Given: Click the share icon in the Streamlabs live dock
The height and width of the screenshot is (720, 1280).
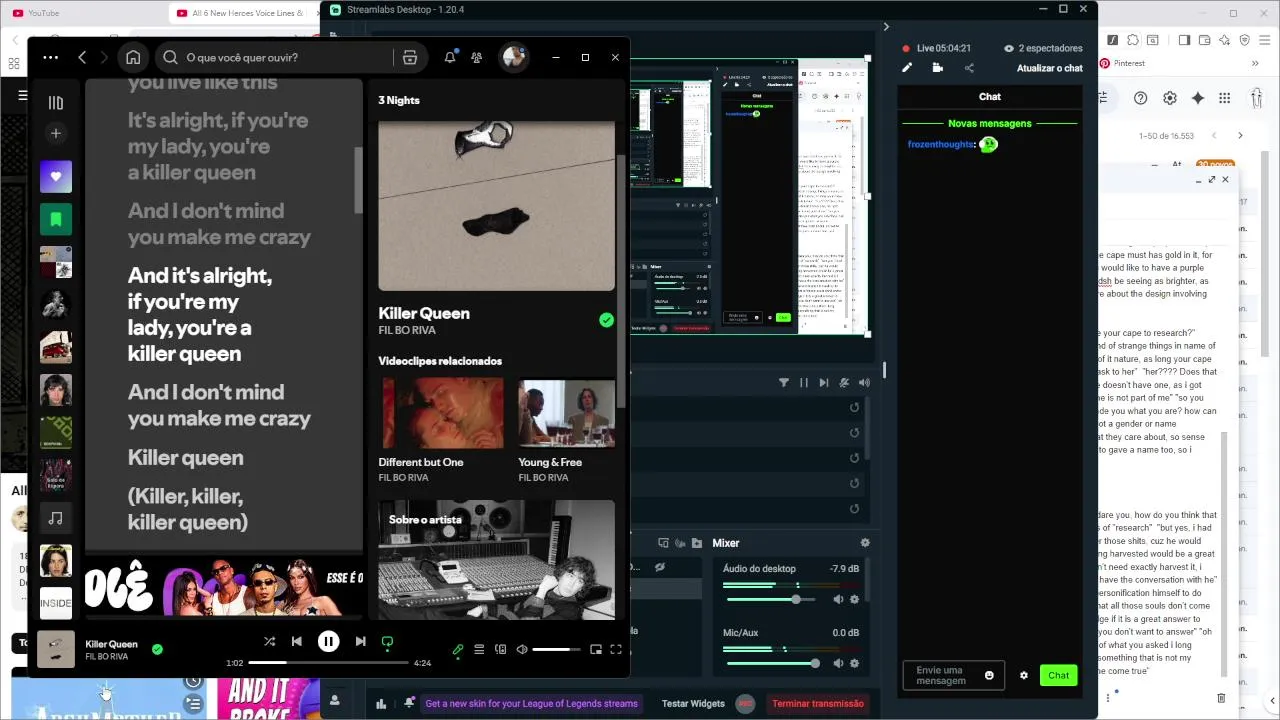Looking at the screenshot, I should [x=969, y=68].
